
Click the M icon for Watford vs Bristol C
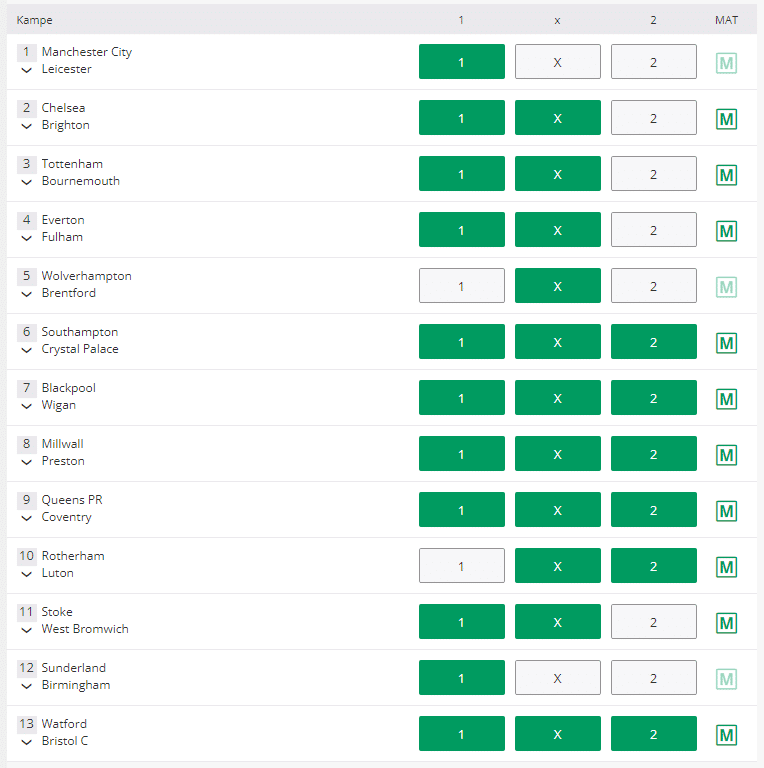pos(727,735)
